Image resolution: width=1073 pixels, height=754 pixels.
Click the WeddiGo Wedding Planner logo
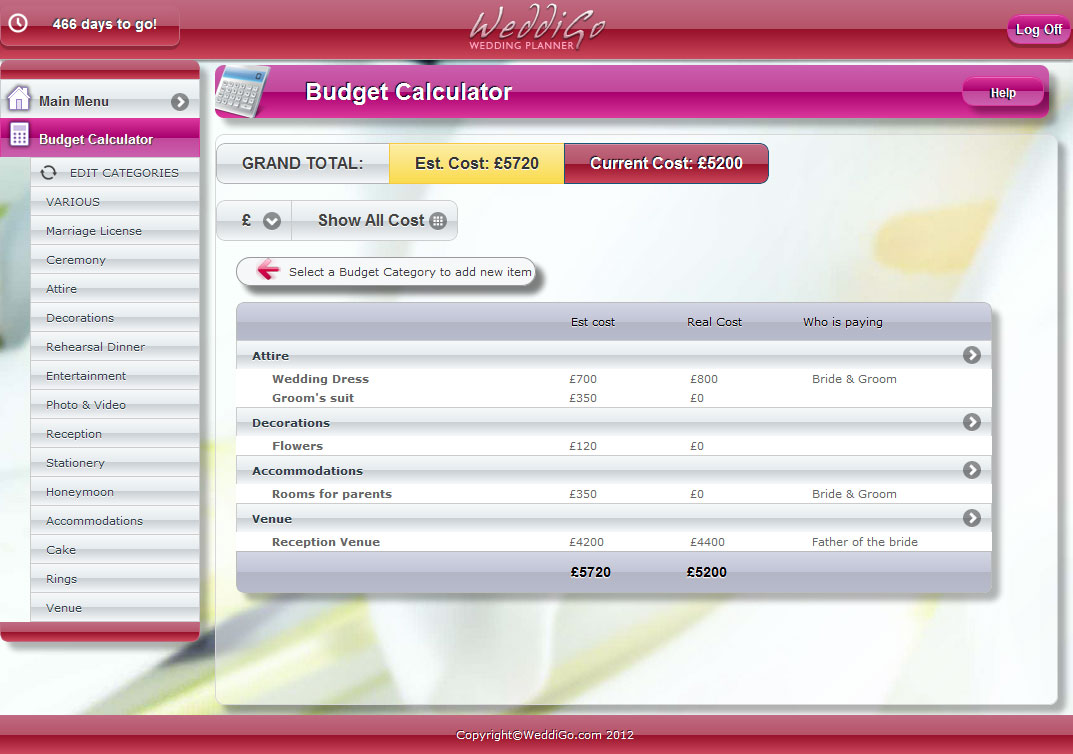pos(536,29)
